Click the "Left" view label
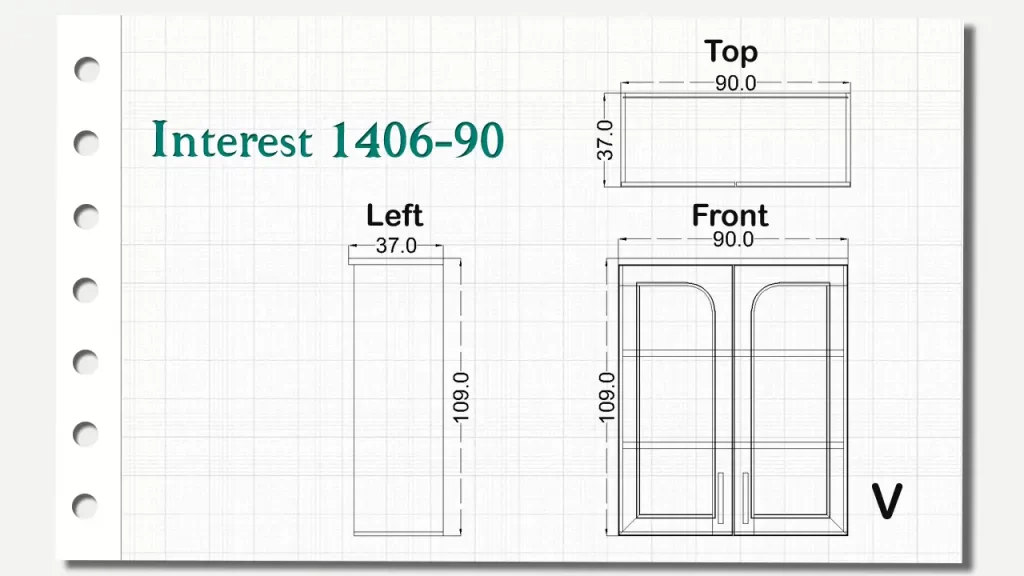 [394, 215]
